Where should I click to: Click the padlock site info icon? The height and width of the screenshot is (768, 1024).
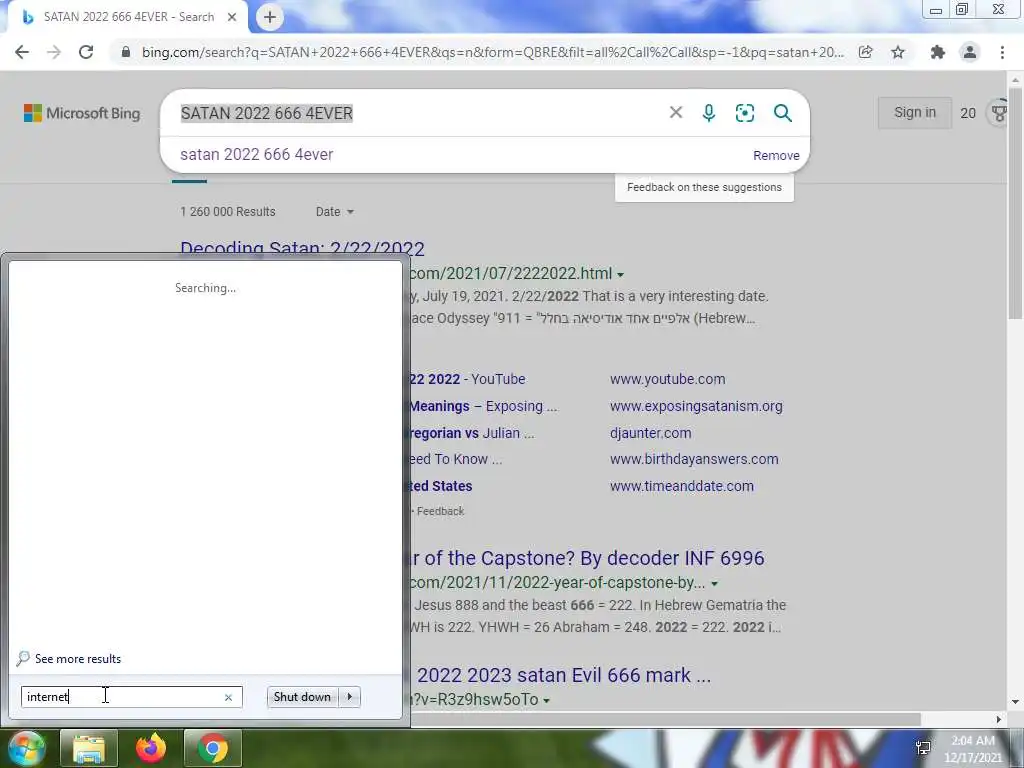tap(126, 52)
